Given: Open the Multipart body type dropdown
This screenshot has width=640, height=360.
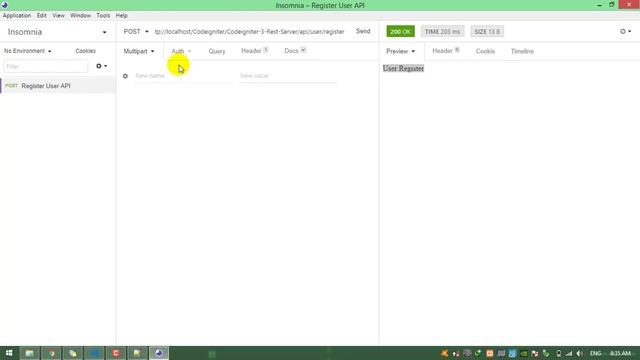Looking at the screenshot, I should [x=139, y=51].
